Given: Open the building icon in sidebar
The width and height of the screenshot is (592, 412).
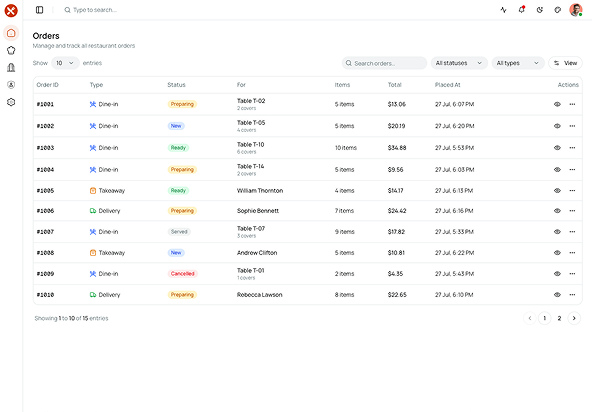Looking at the screenshot, I should click(x=11, y=68).
